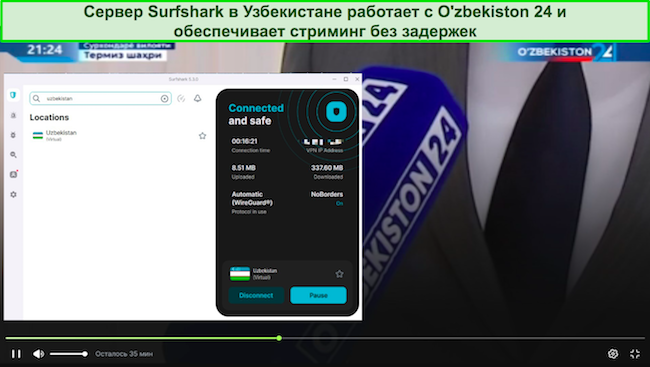Click the Uzbekistan flag in Locations list
This screenshot has width=650, height=367.
[x=38, y=136]
